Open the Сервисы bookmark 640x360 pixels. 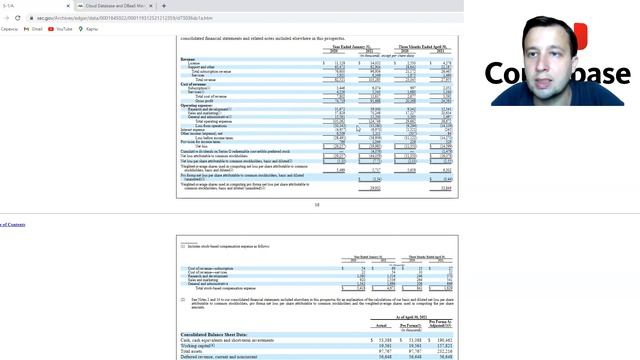pos(9,29)
